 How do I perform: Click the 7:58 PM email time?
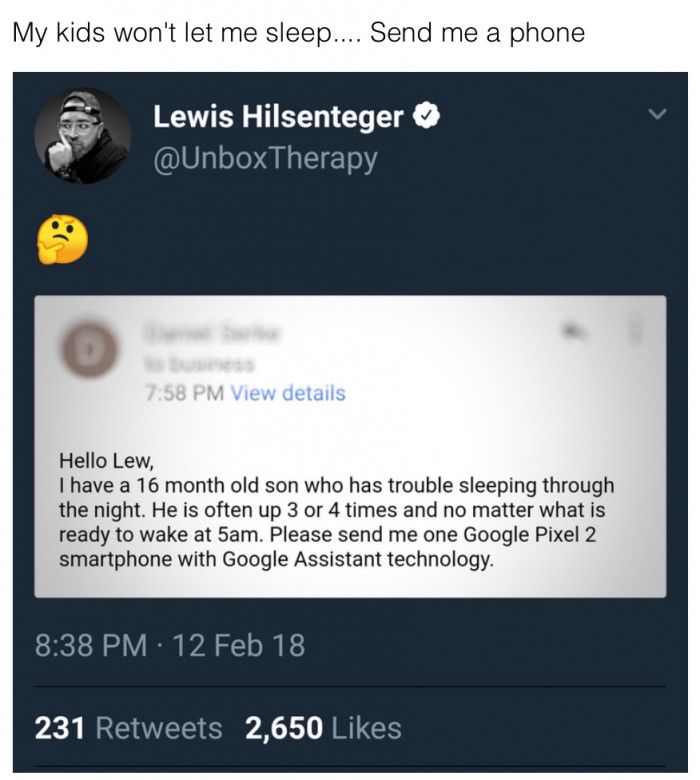click(185, 393)
